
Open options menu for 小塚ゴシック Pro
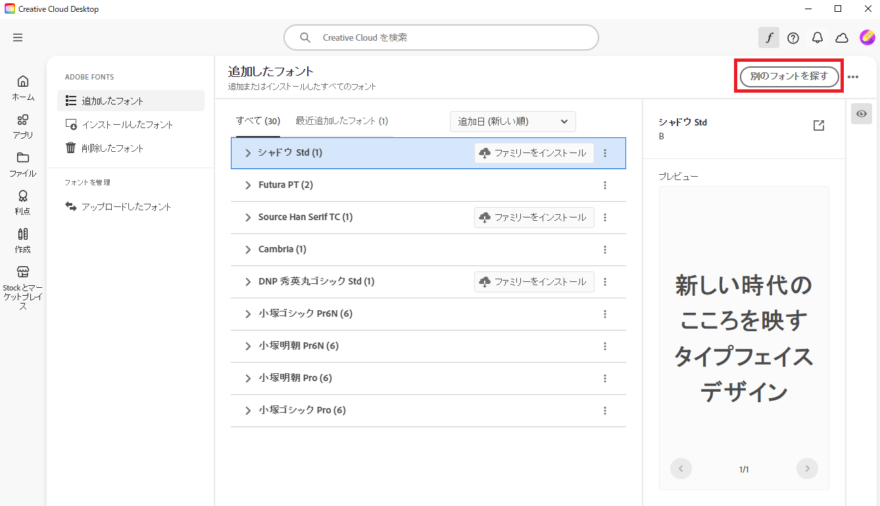[605, 411]
